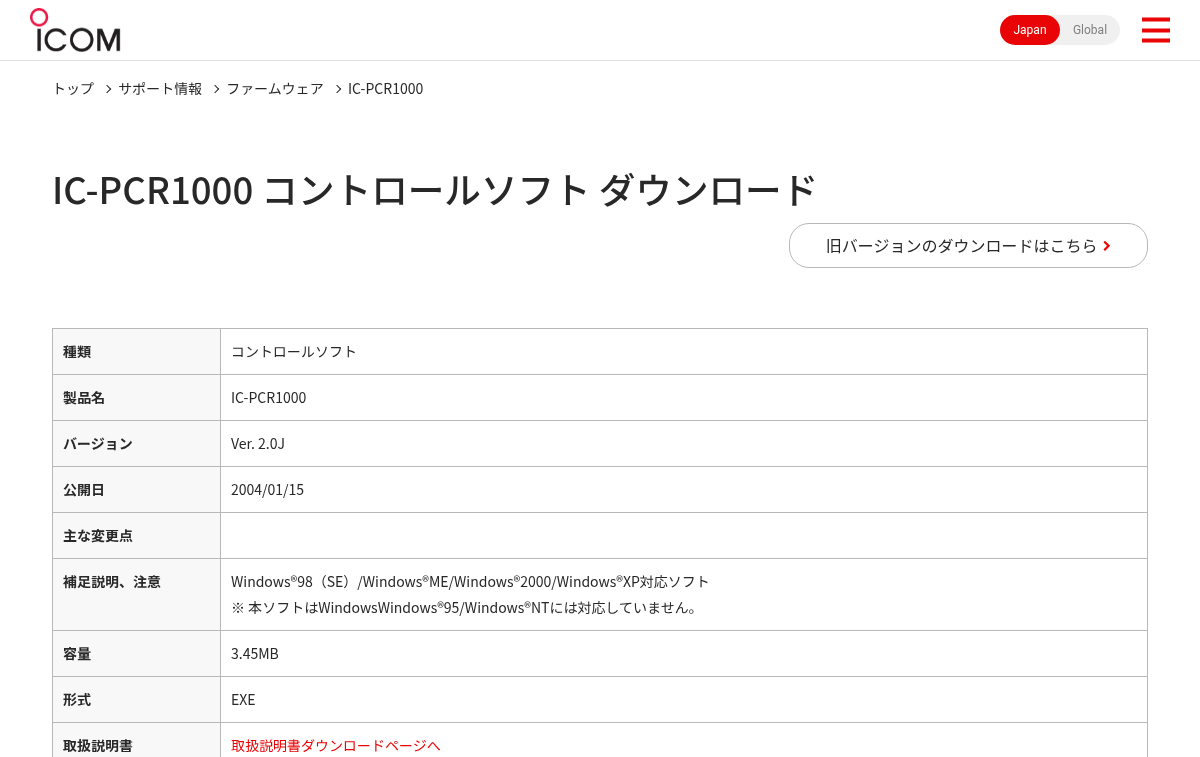Select the 製品名 row header
The height and width of the screenshot is (757, 1200).
(136, 397)
